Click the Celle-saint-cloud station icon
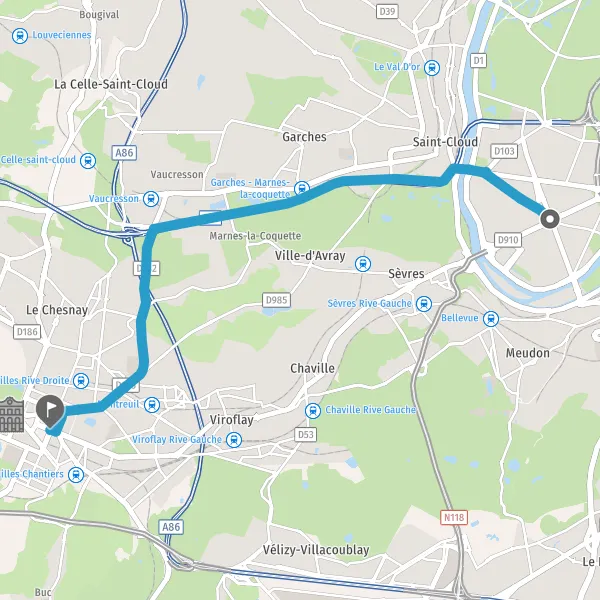 [88, 161]
